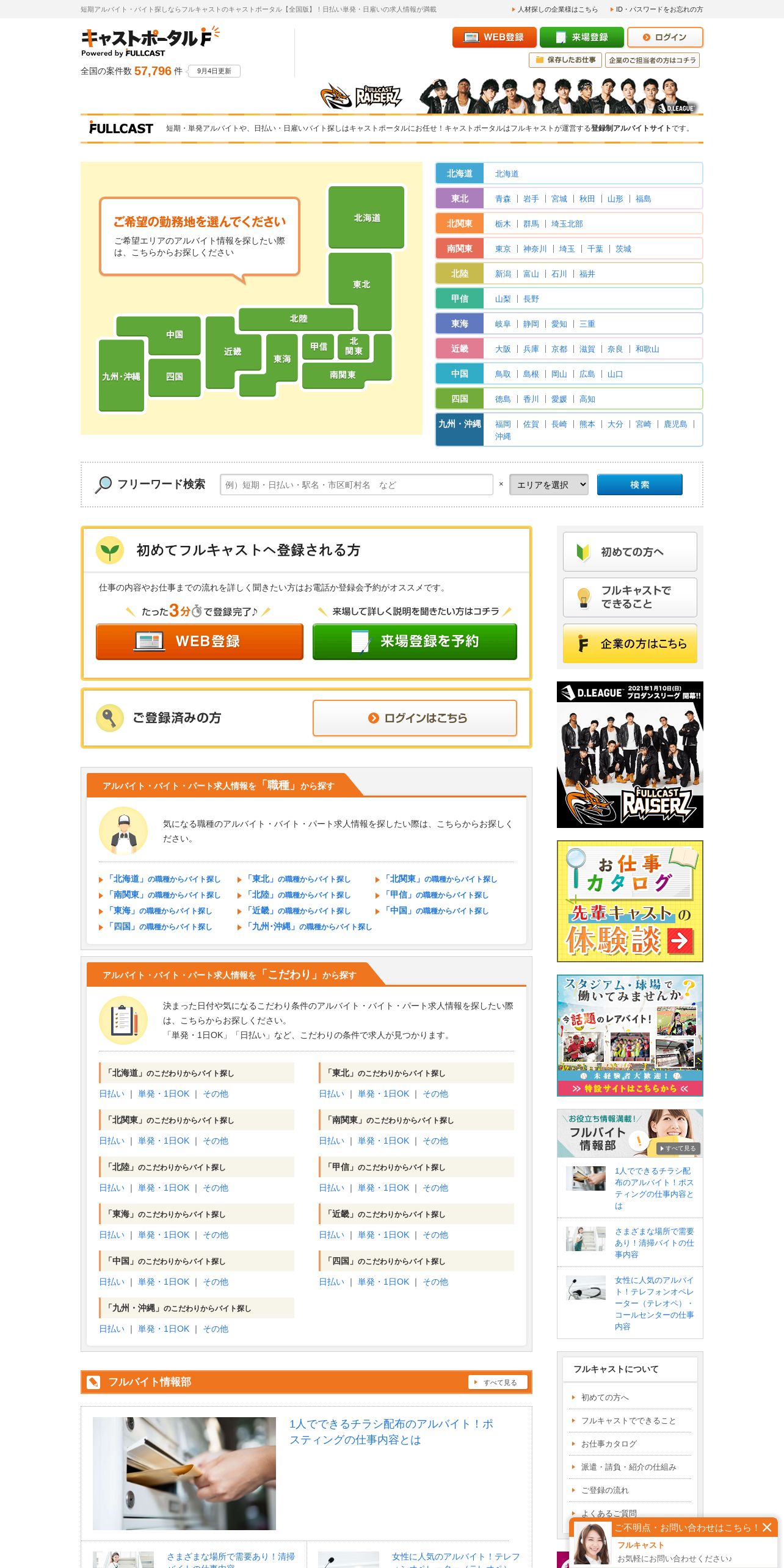Open the お仕事カタログ 体験談 banner
The width and height of the screenshot is (784, 1568).
pos(630,901)
